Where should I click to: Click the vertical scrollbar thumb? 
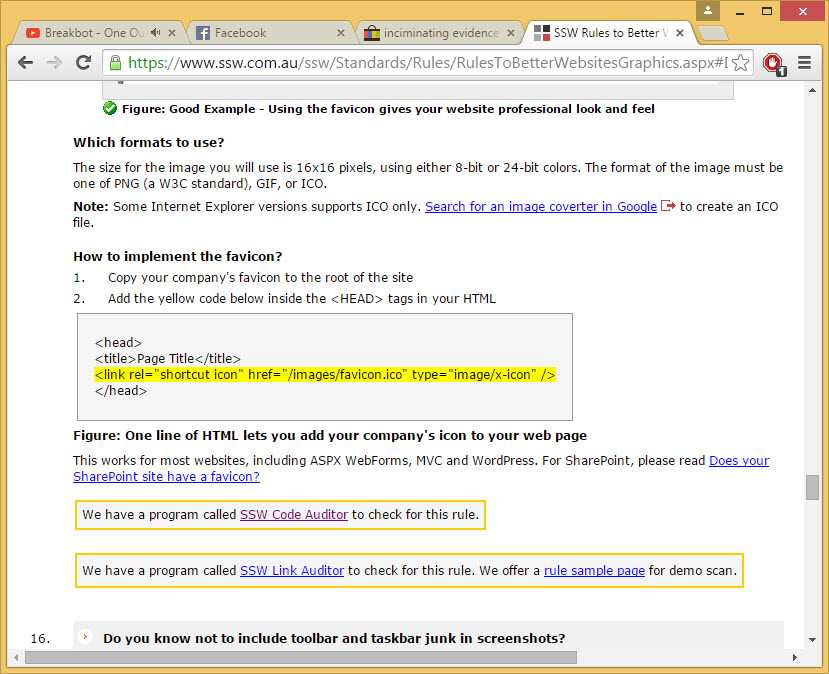click(812, 487)
